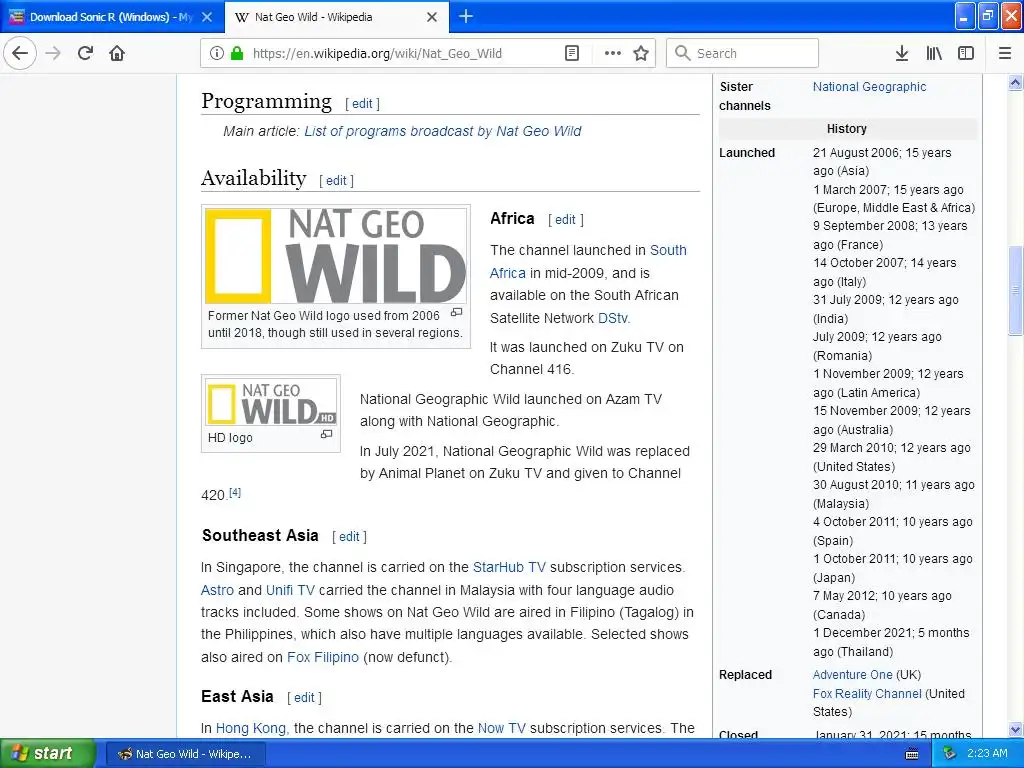1024x768 pixels.
Task: Select Nat Geo Wild taskbar window button
Action: (186, 754)
